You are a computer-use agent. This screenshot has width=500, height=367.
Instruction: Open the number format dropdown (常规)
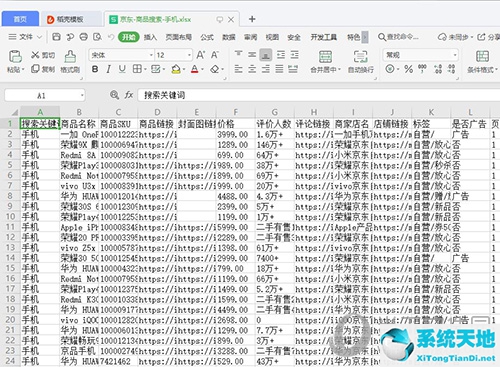pyautogui.click(x=455, y=55)
